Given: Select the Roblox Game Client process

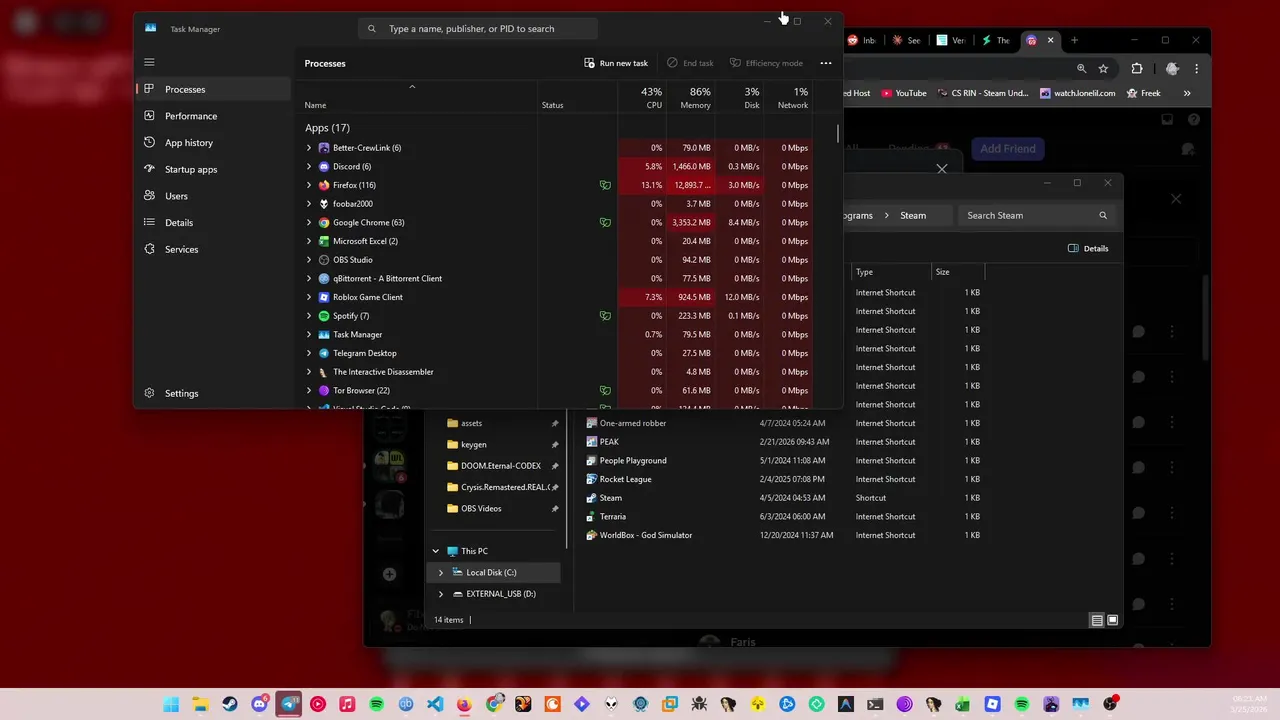Looking at the screenshot, I should pos(558,297).
